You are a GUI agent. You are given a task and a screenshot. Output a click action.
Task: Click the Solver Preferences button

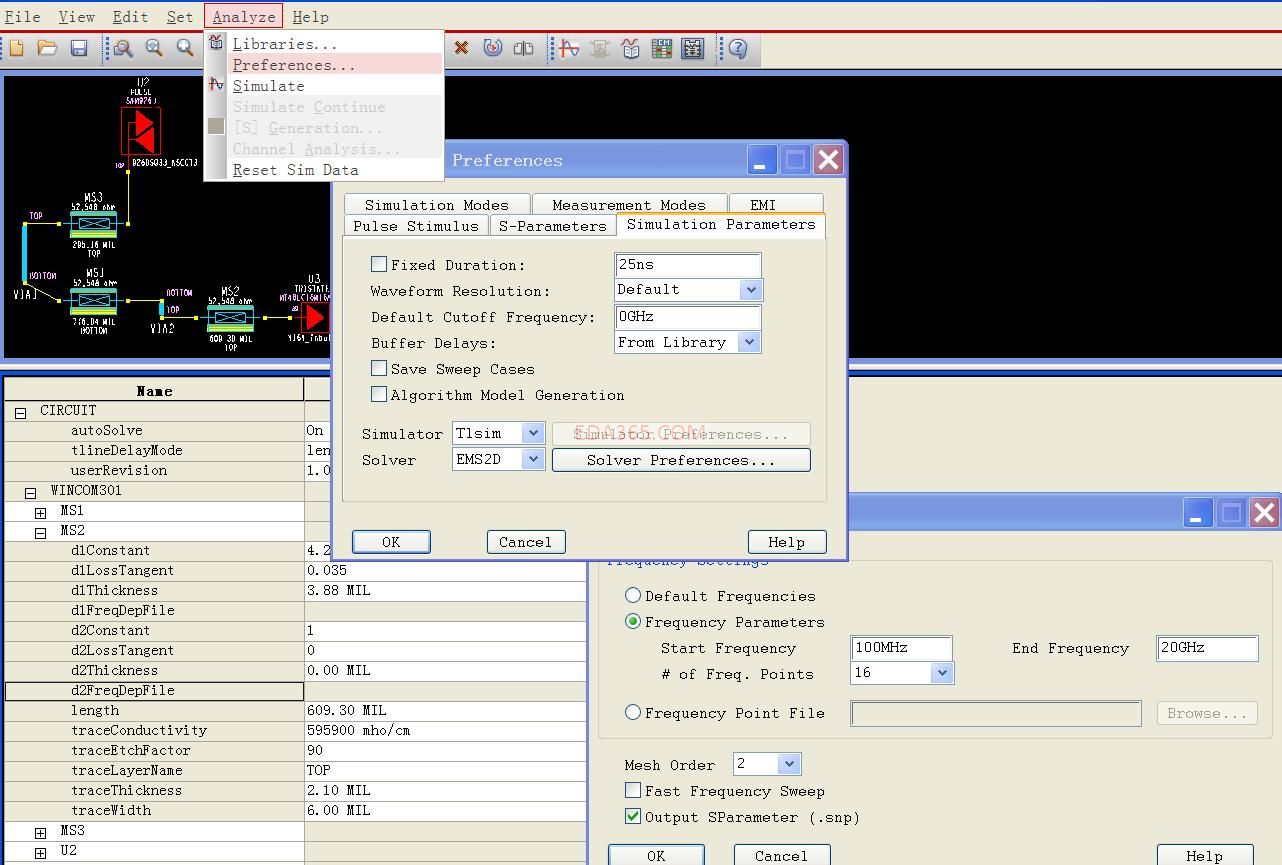[680, 460]
